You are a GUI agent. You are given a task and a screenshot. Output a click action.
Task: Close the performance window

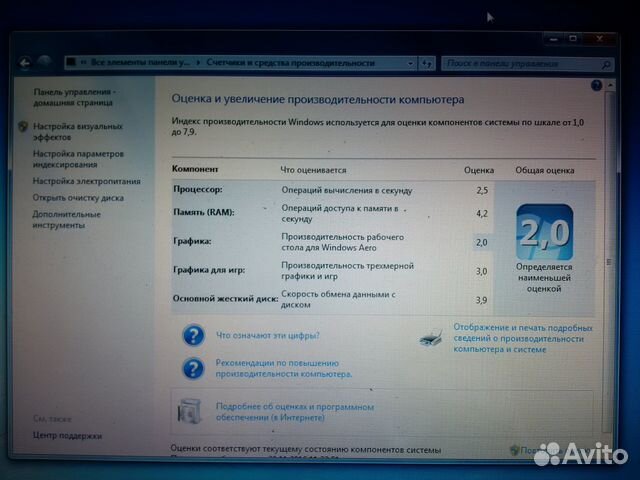[599, 39]
